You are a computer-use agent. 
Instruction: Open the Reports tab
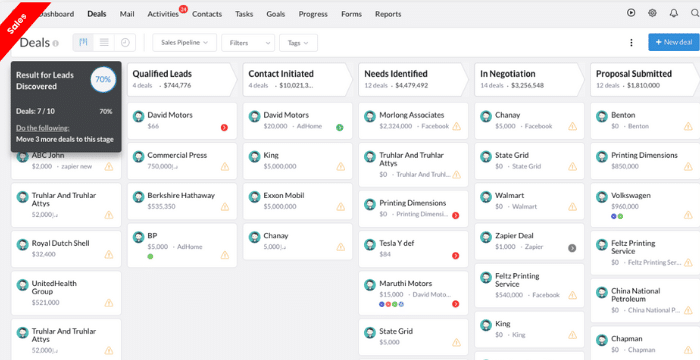(388, 14)
